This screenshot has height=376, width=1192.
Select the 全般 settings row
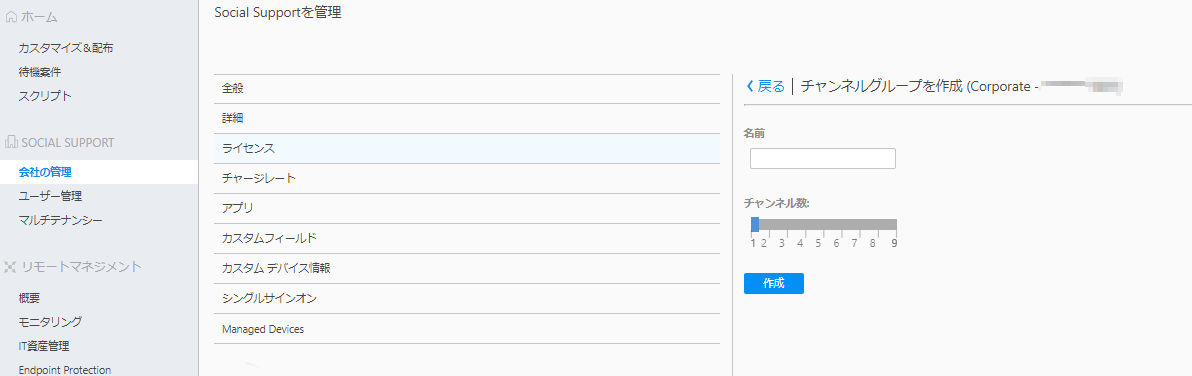click(x=467, y=89)
